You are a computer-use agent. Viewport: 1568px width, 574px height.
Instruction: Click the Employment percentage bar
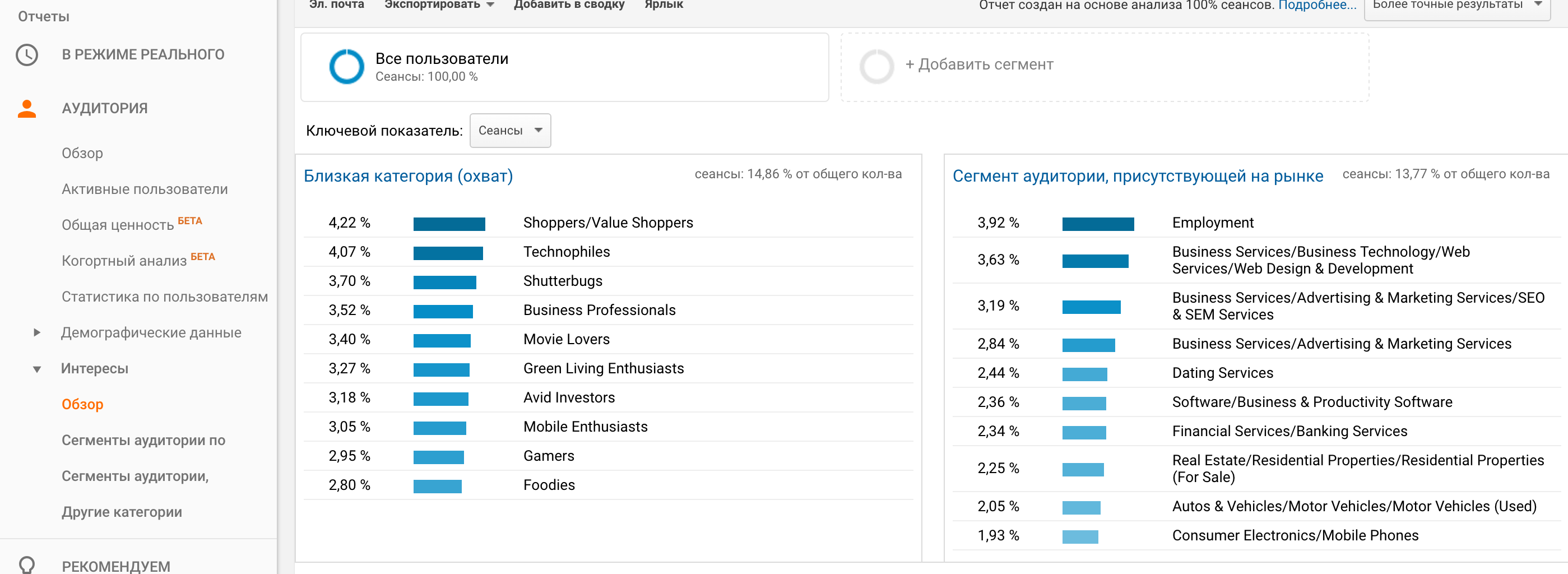[1098, 224]
